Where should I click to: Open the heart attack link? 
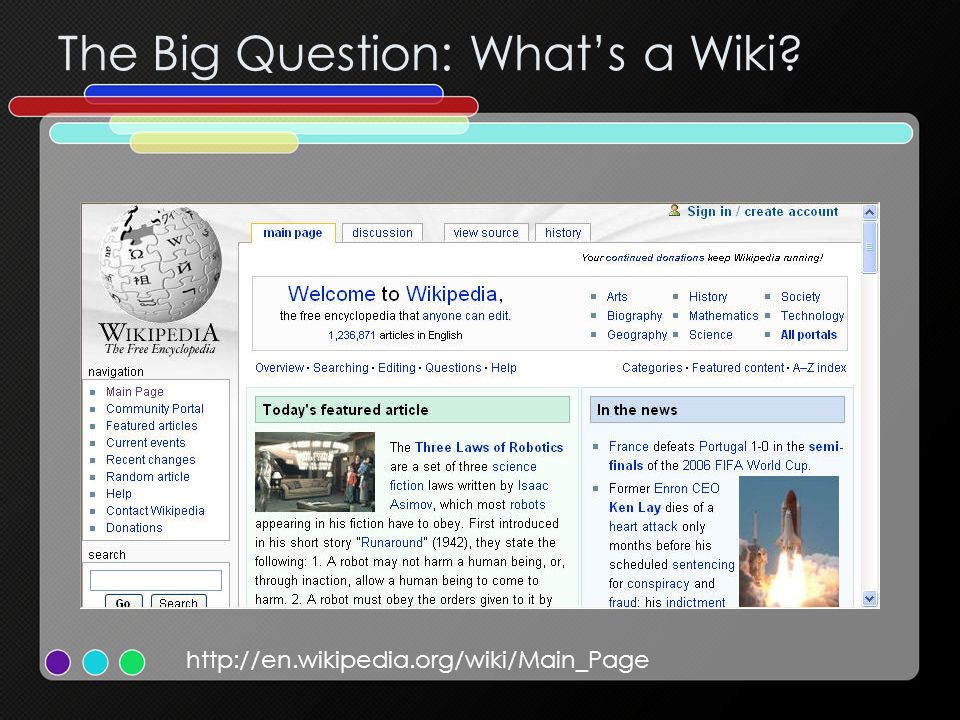click(643, 527)
